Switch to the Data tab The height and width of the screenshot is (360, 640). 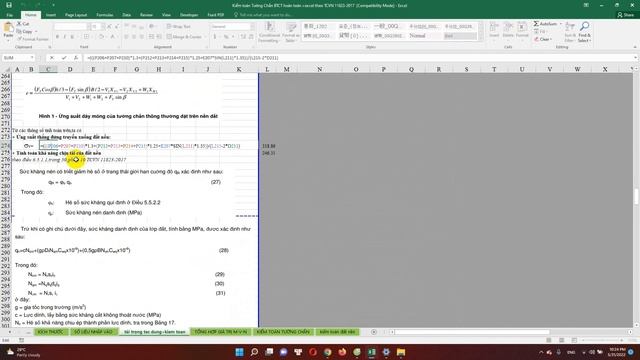click(127, 15)
